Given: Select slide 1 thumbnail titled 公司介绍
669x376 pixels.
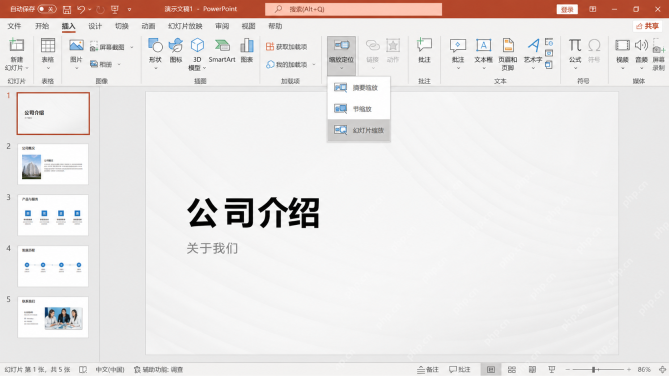Looking at the screenshot, I should point(53,114).
